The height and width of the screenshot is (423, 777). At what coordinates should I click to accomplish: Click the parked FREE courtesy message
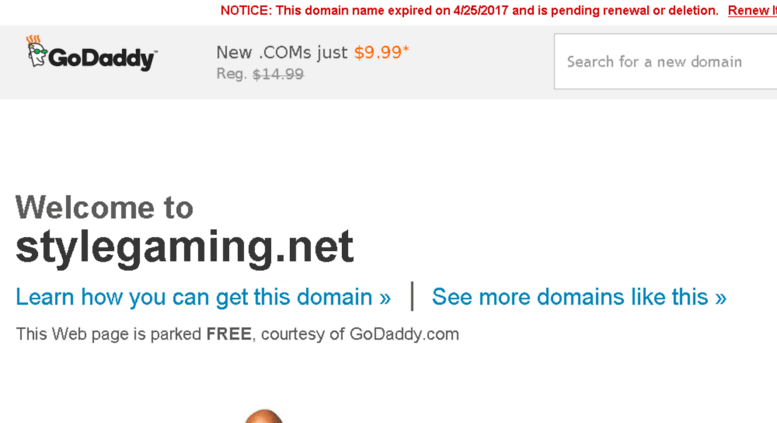pos(237,334)
